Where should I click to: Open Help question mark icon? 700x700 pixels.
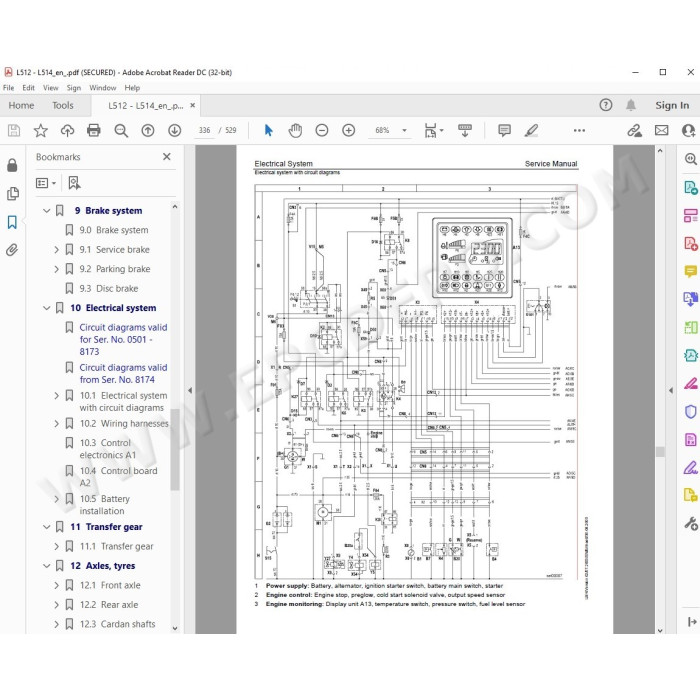tap(606, 105)
